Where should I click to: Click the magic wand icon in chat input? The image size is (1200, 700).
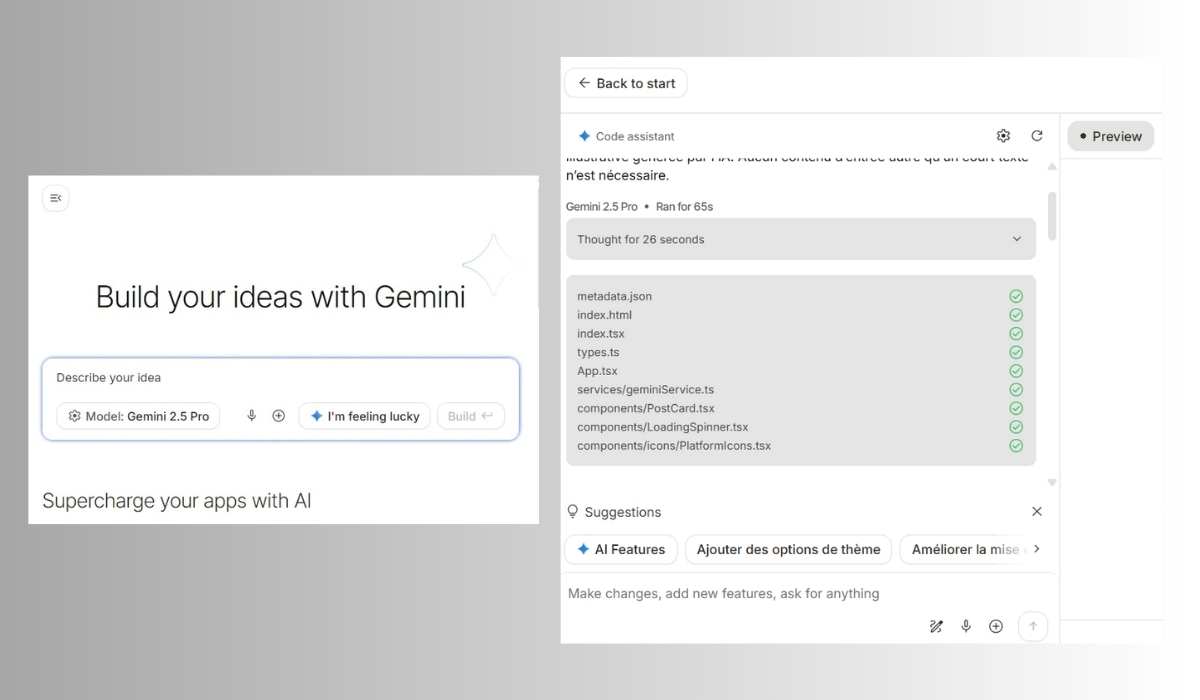point(936,626)
